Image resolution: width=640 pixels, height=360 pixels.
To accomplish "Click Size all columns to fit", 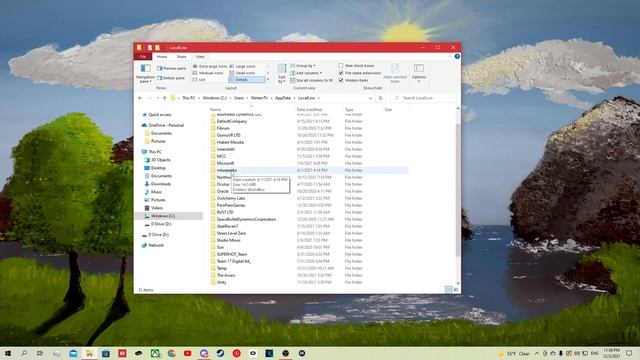I will click(x=311, y=80).
